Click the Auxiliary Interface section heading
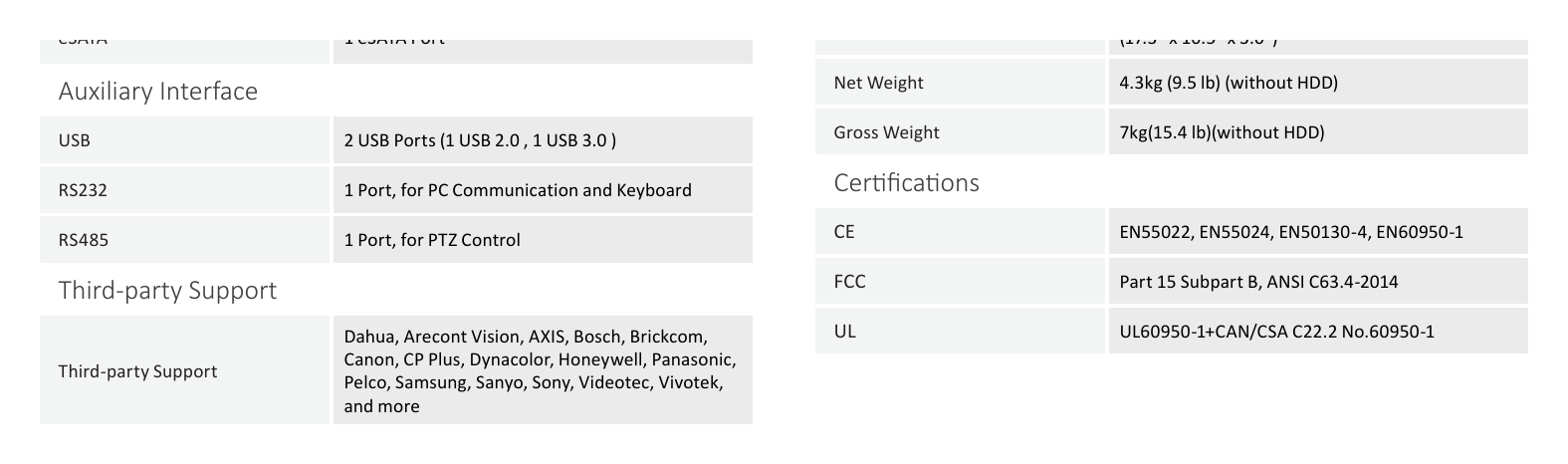Viewport: 1568px width, 464px height. click(158, 92)
